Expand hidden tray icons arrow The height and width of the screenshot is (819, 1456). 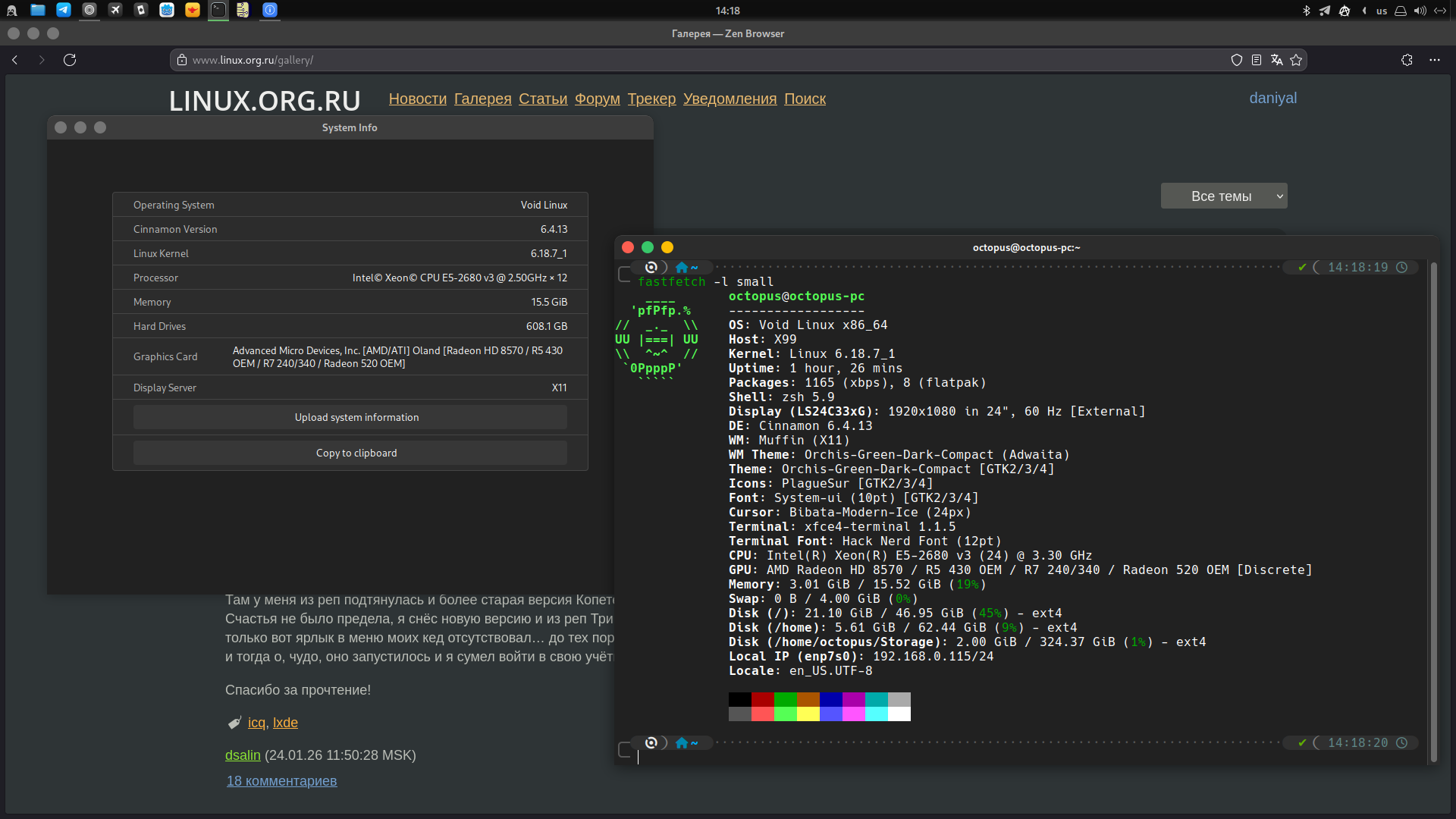(1364, 11)
